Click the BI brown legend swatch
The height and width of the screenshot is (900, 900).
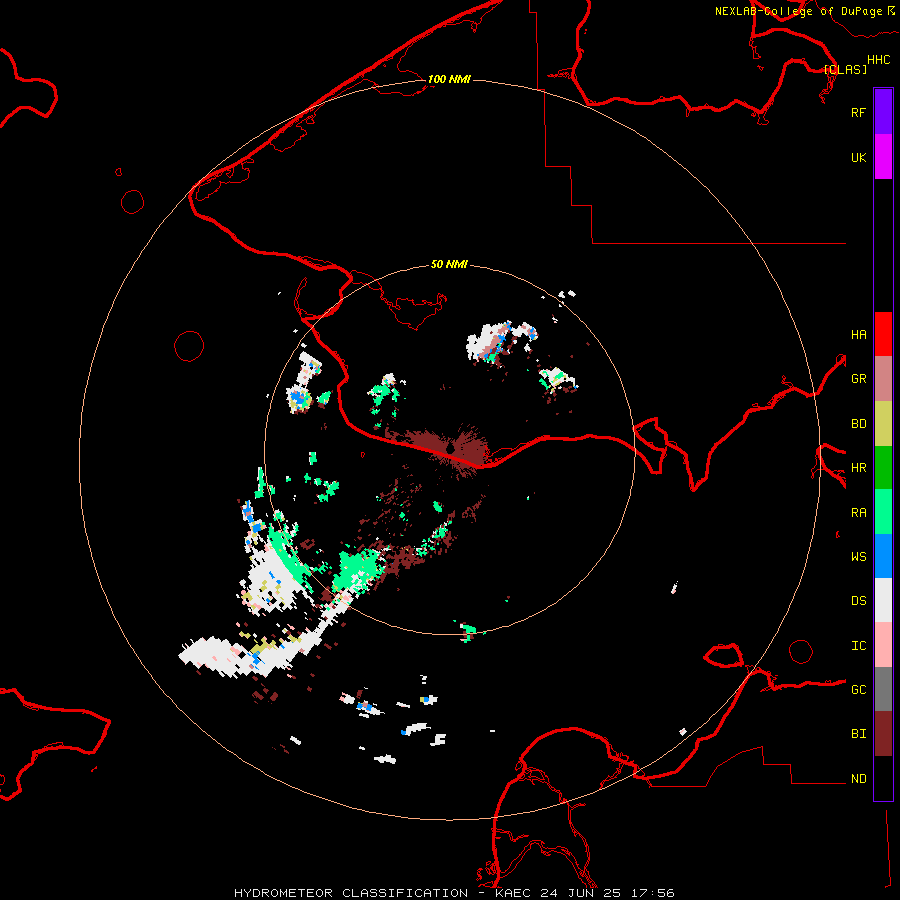pyautogui.click(x=883, y=734)
